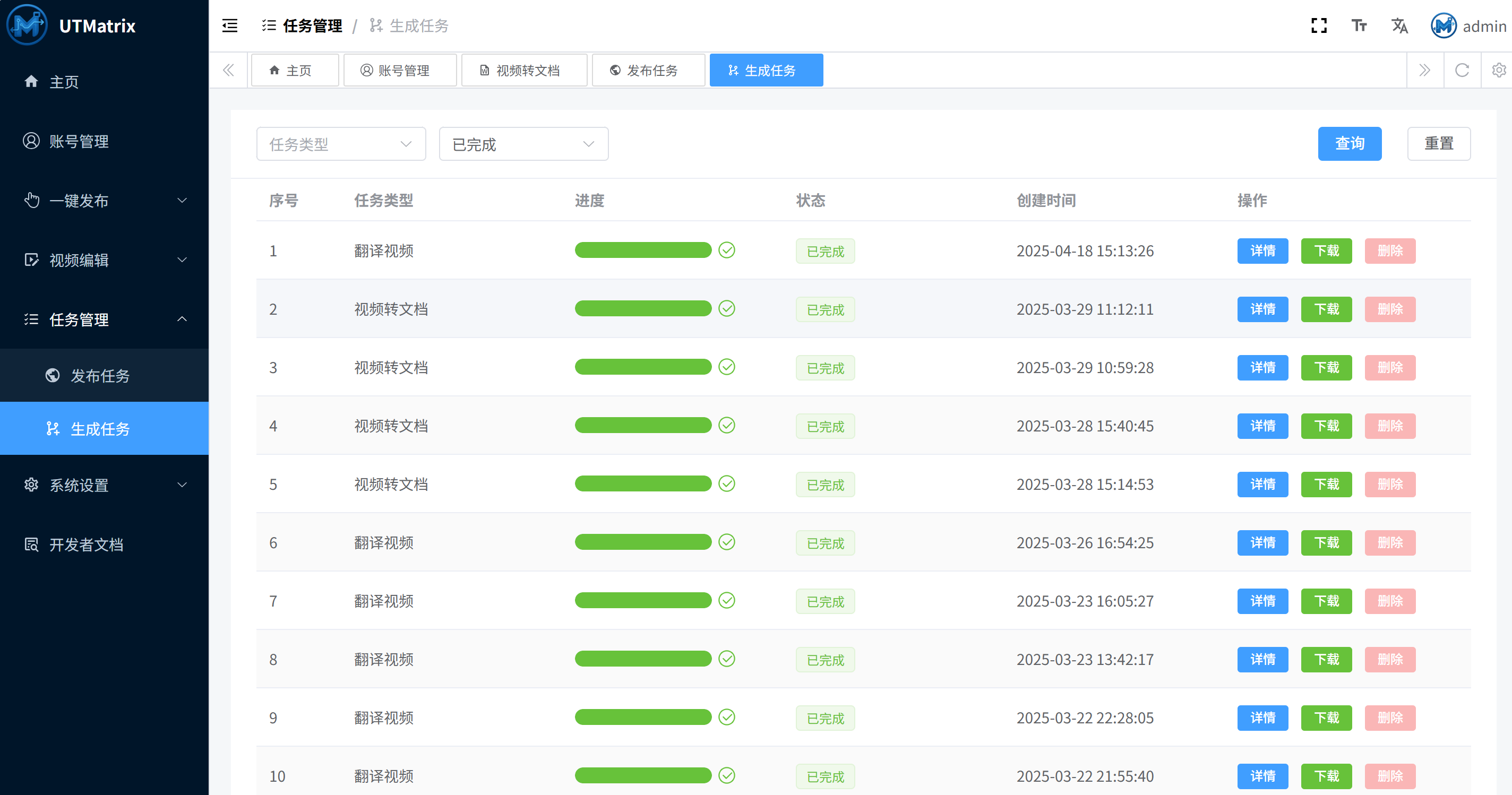
Task: Expand the 系统设置 sidebar menu
Action: tap(105, 485)
